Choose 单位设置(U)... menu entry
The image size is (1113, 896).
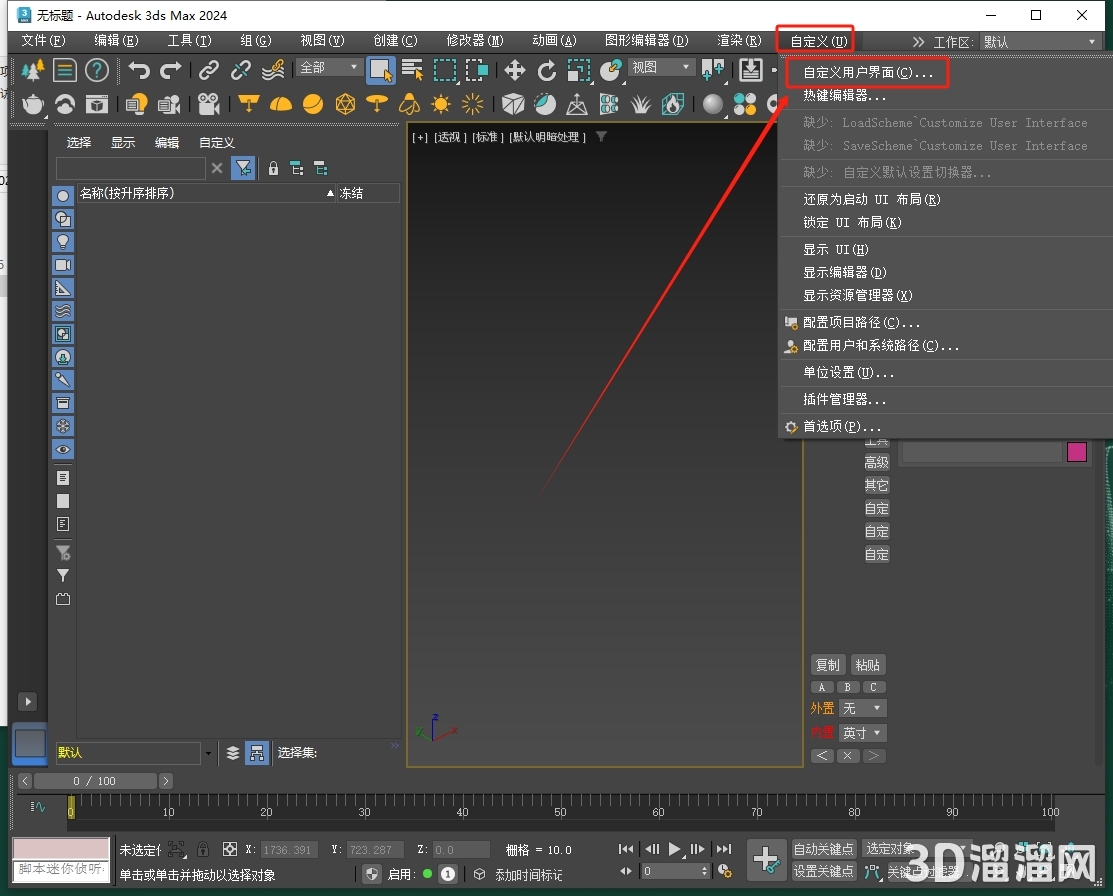[848, 372]
